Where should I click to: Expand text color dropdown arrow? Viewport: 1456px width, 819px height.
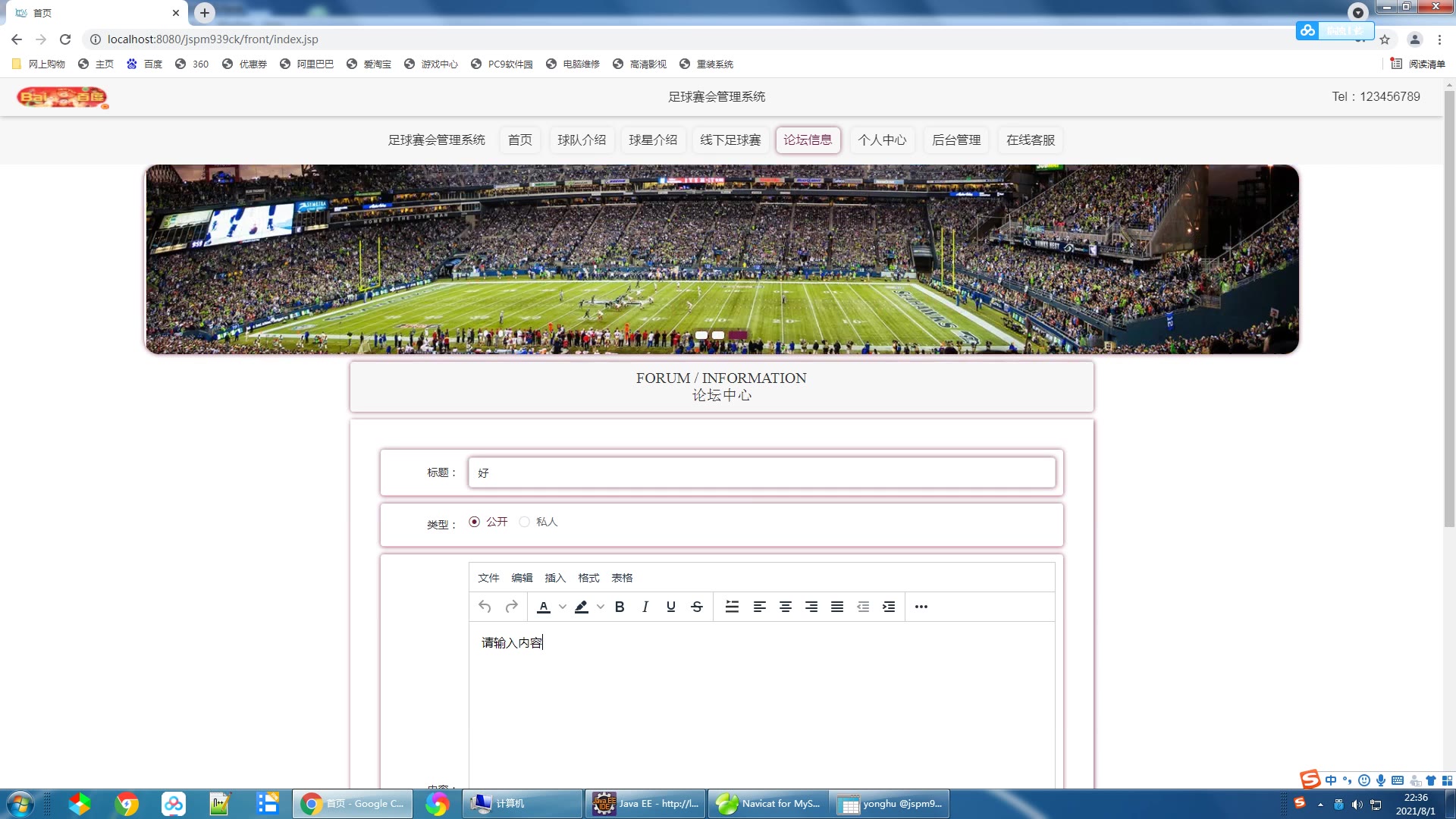(x=563, y=607)
